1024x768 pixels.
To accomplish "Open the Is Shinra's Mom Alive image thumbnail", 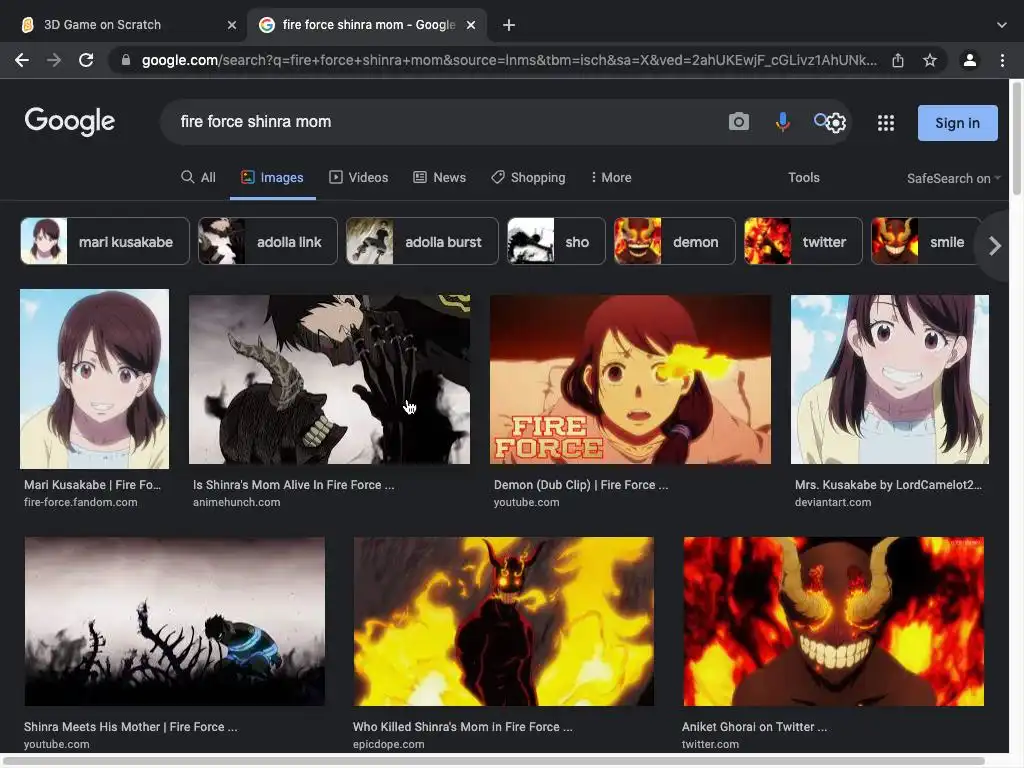I will click(x=329, y=379).
